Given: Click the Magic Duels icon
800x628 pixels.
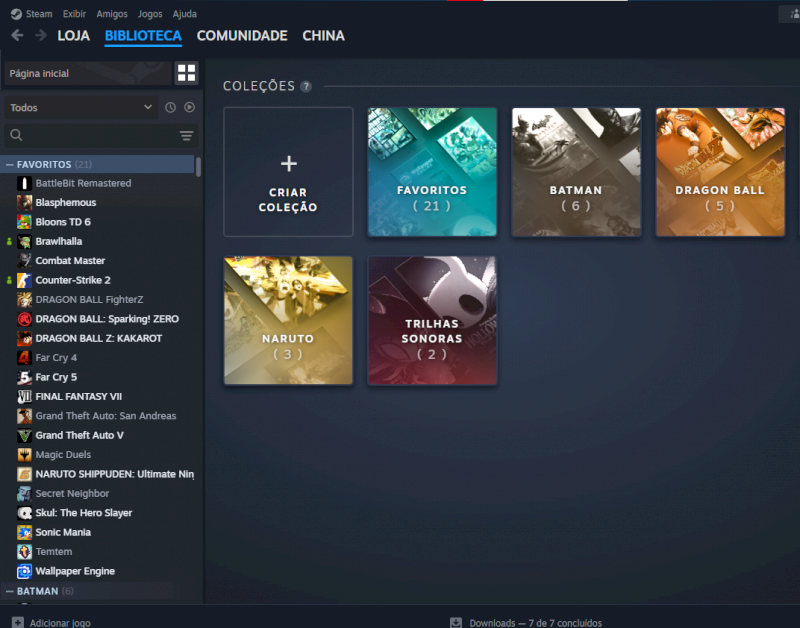Looking at the screenshot, I should point(24,455).
